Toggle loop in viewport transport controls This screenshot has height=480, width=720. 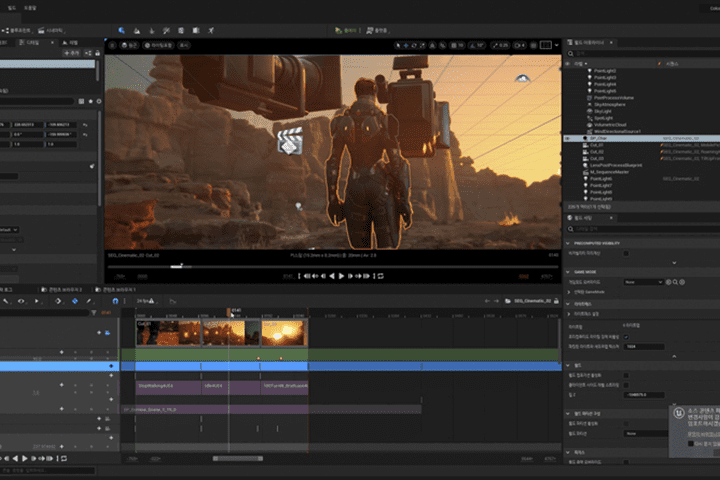[381, 276]
